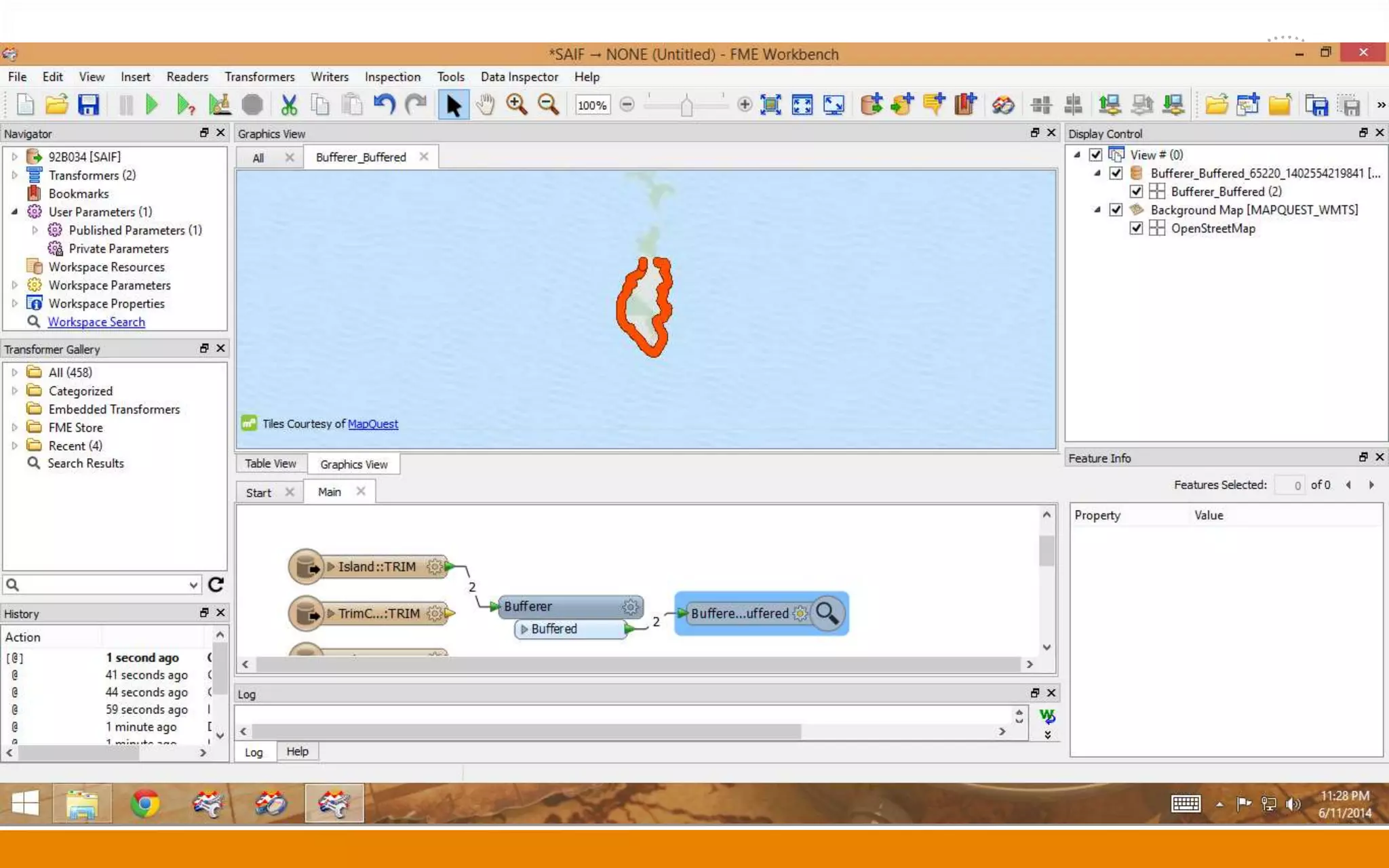
Task: Disable the Bufferer_Buffered (2) layer checkbox
Action: [x=1136, y=192]
